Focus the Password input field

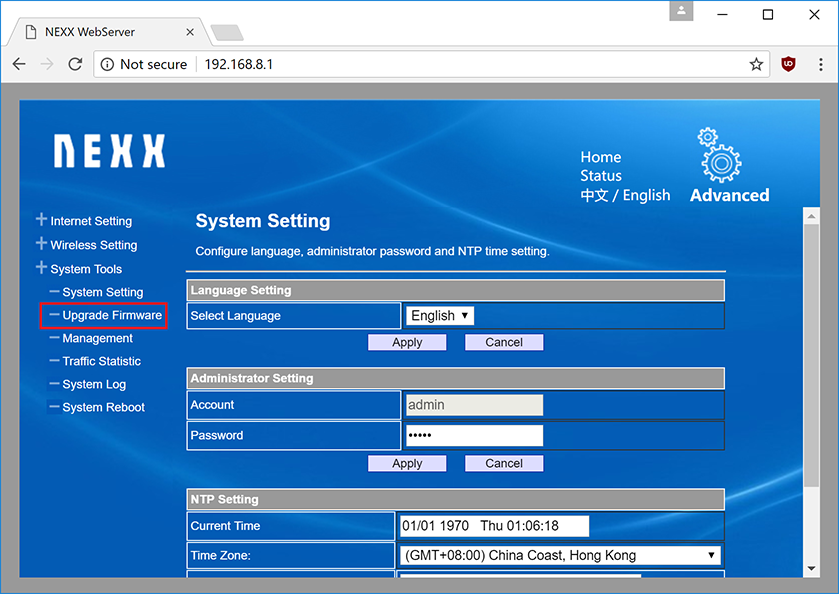tap(475, 436)
